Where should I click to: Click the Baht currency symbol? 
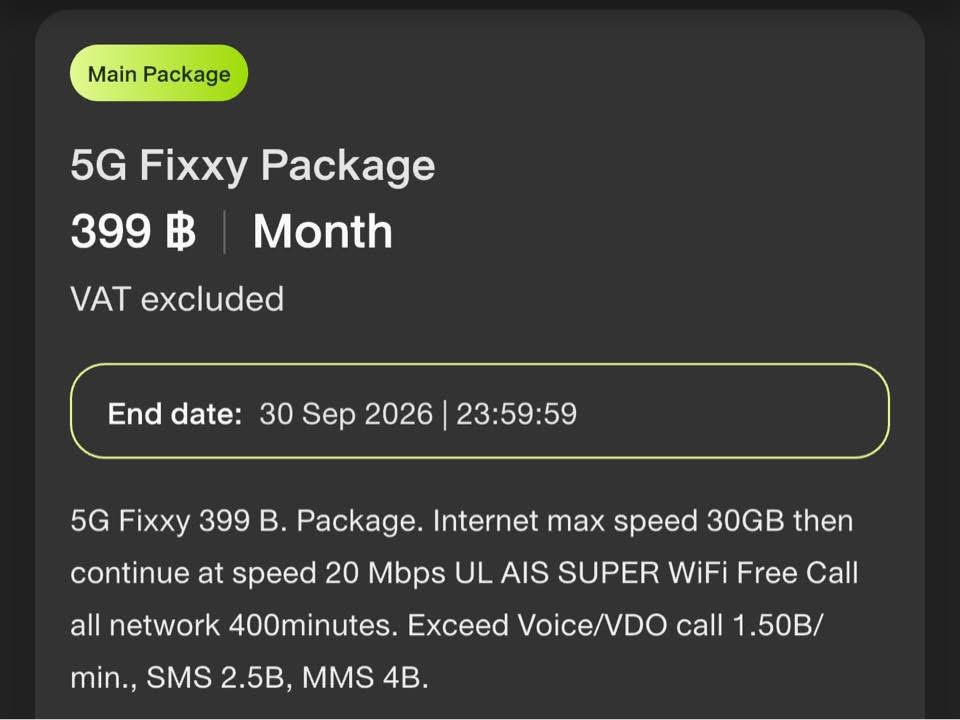(180, 232)
